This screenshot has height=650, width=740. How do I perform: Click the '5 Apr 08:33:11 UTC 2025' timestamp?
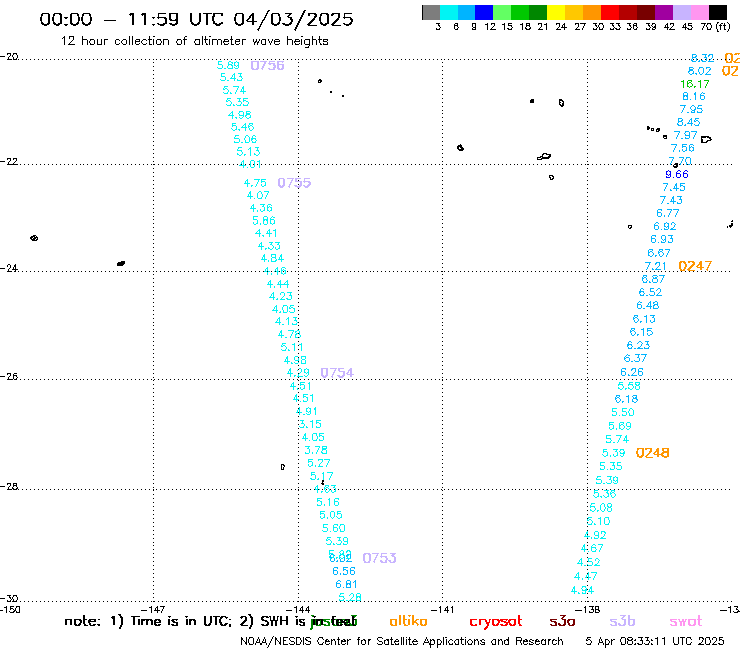coord(655,641)
